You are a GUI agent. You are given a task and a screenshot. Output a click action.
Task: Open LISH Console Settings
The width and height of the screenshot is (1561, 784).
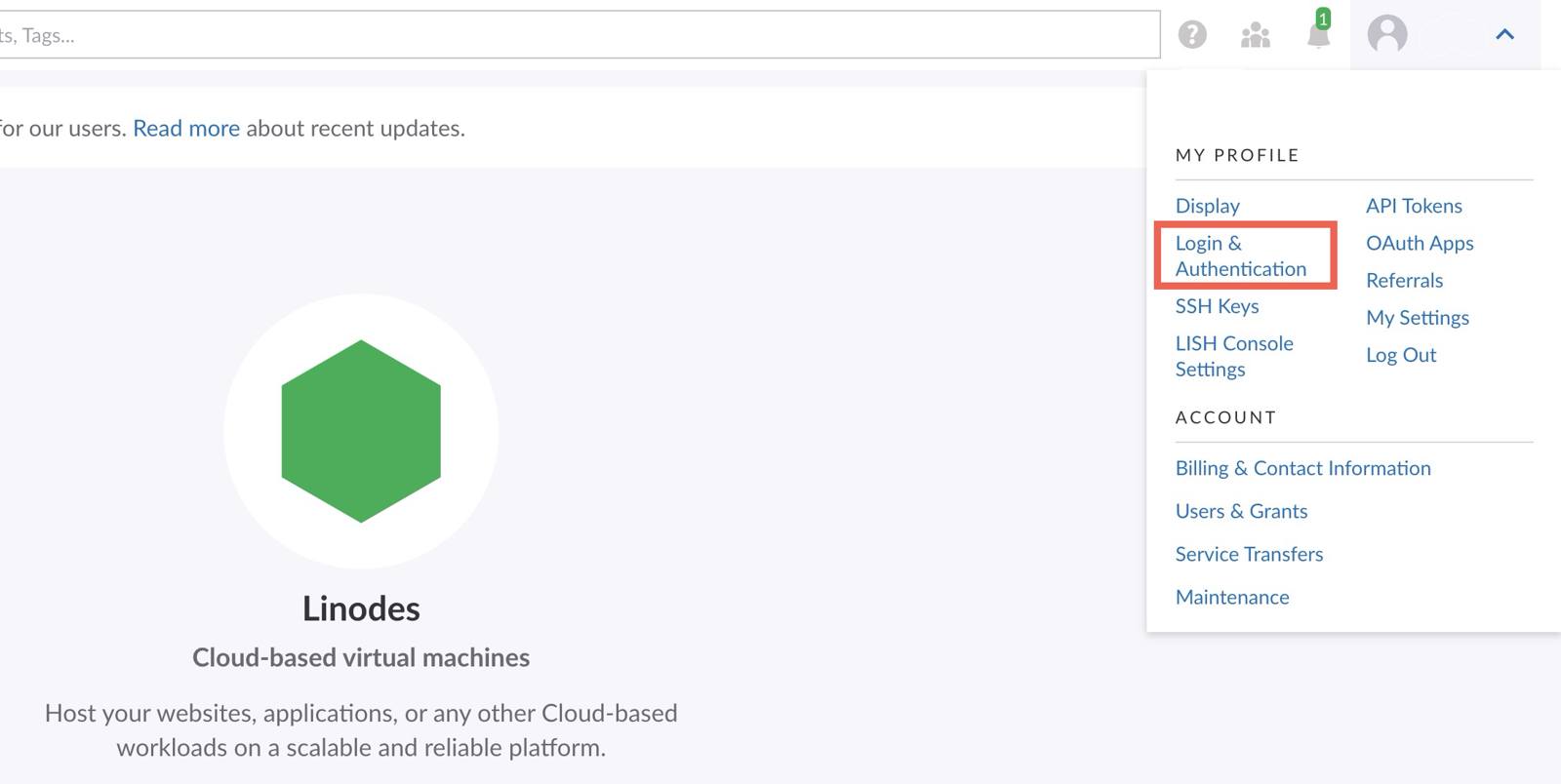click(x=1233, y=356)
